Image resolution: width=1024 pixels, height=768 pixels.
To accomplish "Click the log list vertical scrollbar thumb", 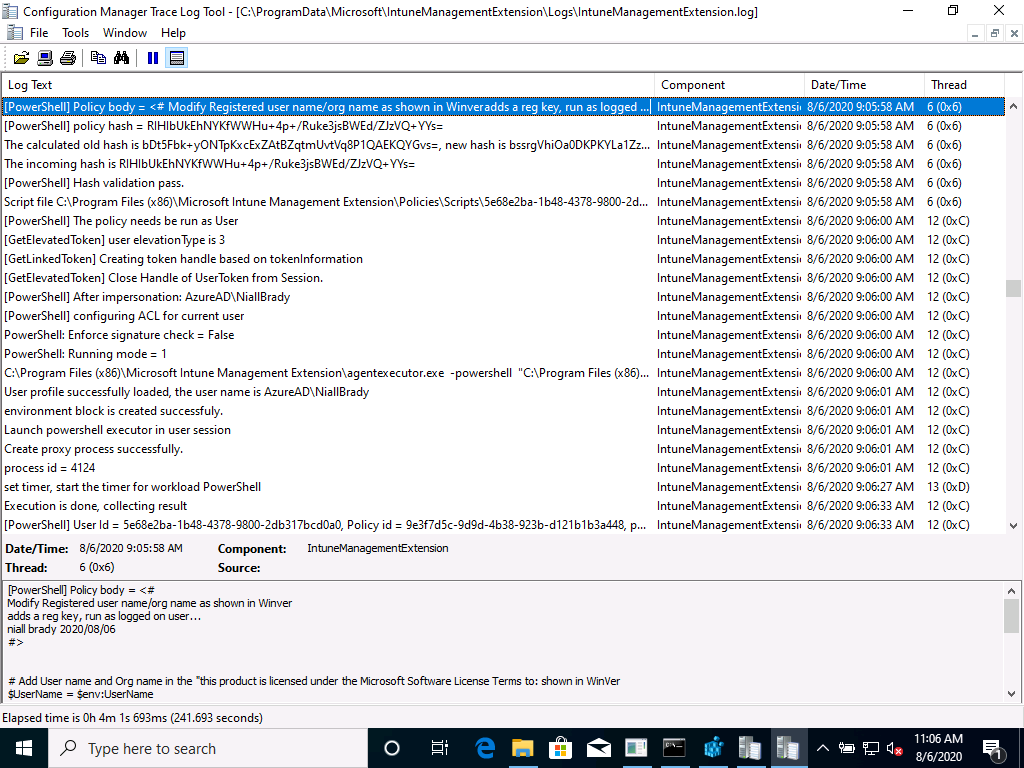I will (1014, 288).
